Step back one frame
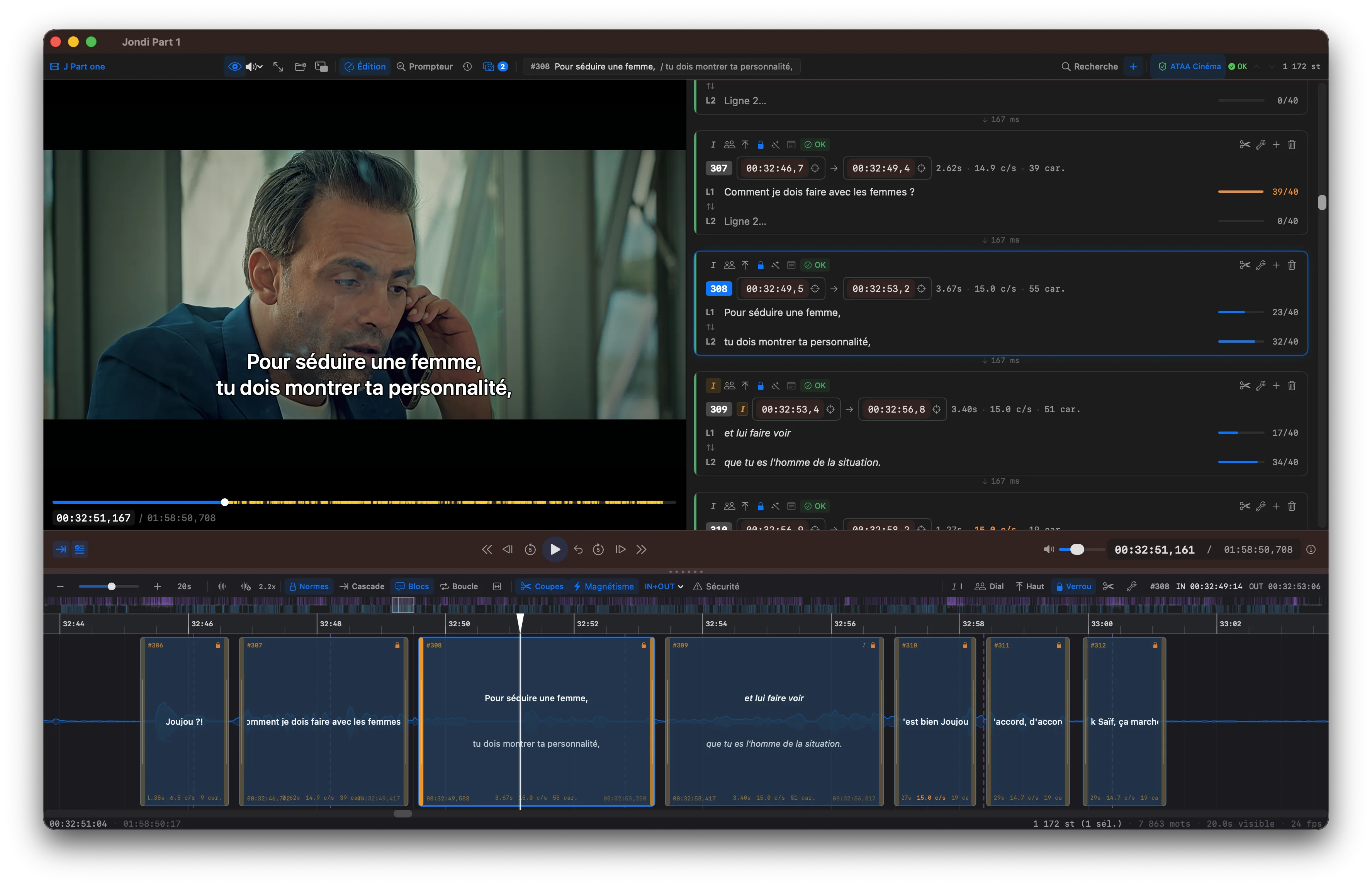This screenshot has width=1372, height=887. (x=507, y=549)
